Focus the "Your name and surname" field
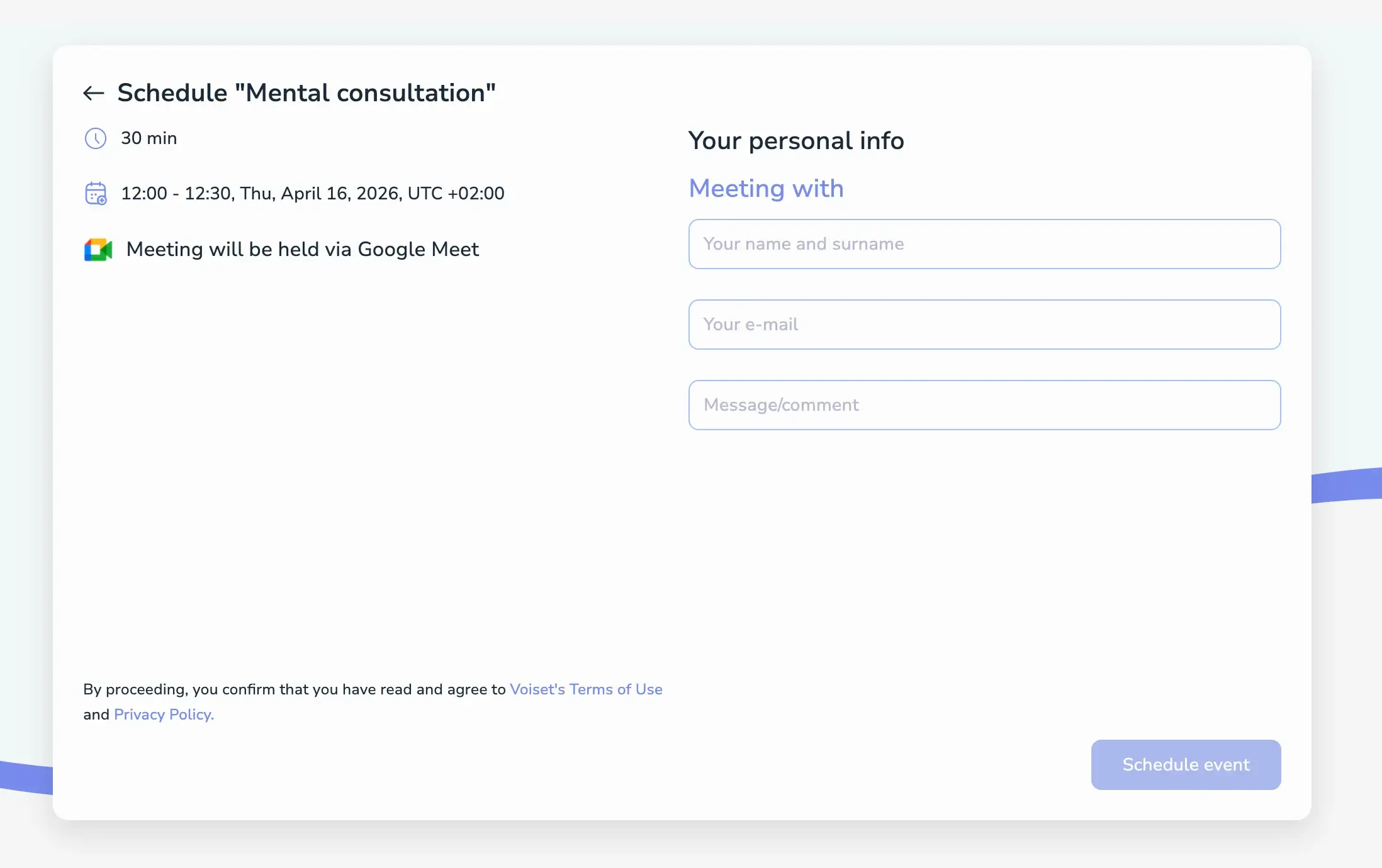 tap(984, 244)
